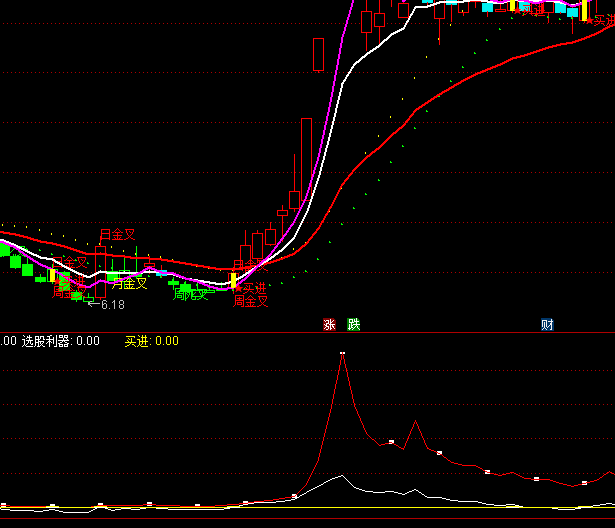
Task: Click the green 周死叉 signal label
Action: click(x=190, y=295)
